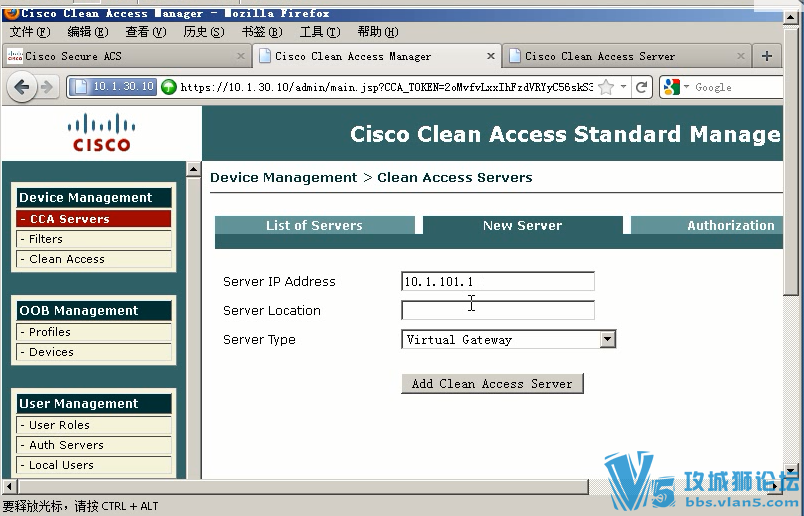Expand the Server Type dropdown
Screen dimensions: 804x516
[x=608, y=339]
